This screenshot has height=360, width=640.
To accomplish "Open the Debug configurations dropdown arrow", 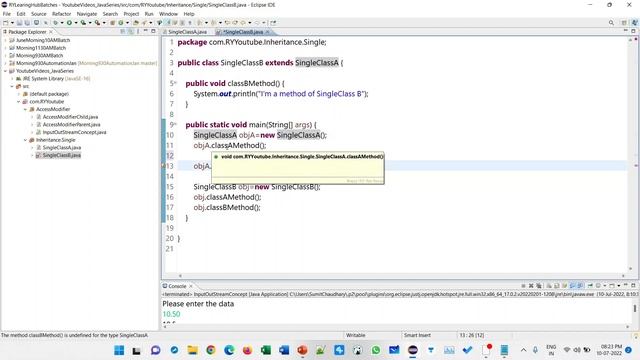I will 62,23.
